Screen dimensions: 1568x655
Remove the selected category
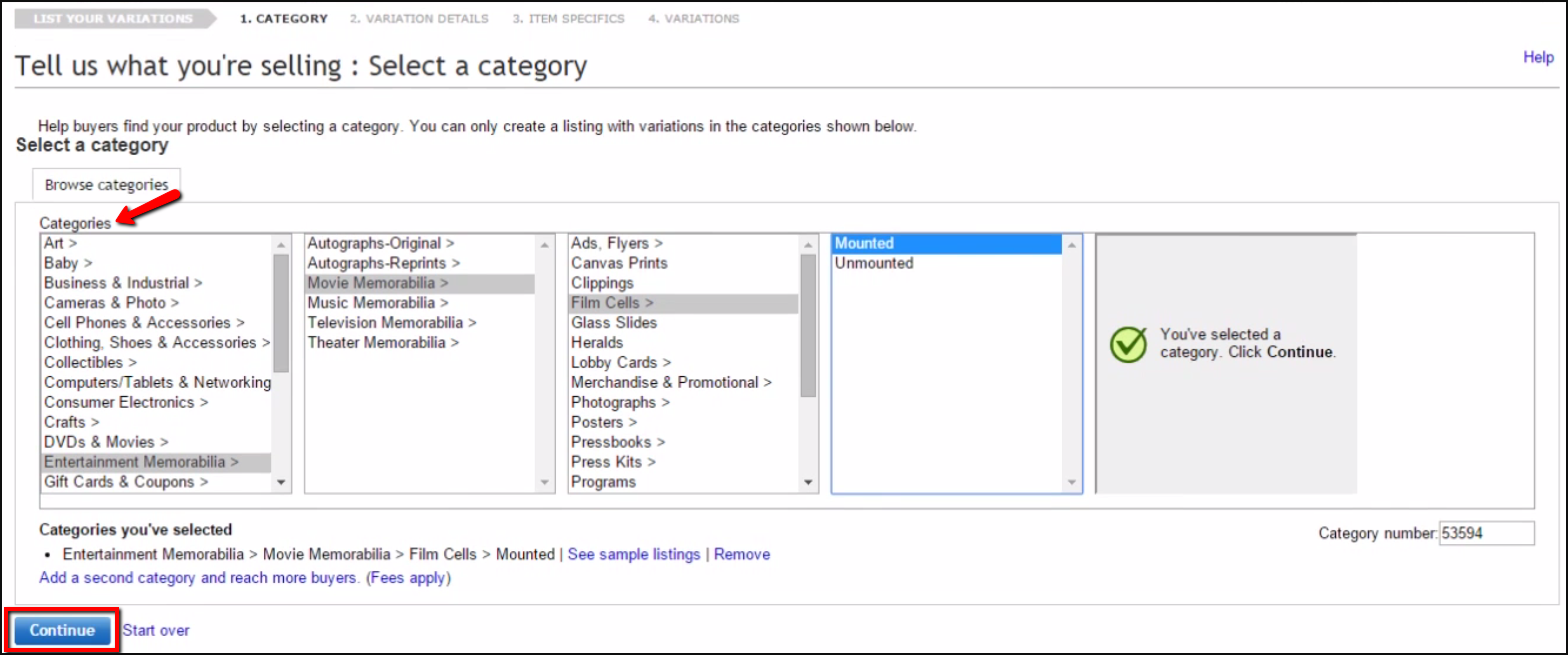(742, 554)
